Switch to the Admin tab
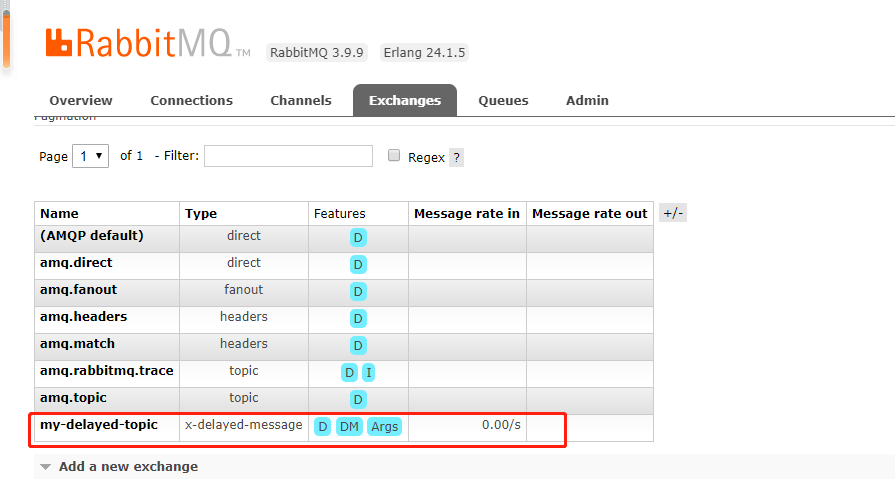The image size is (895, 487). tap(587, 100)
